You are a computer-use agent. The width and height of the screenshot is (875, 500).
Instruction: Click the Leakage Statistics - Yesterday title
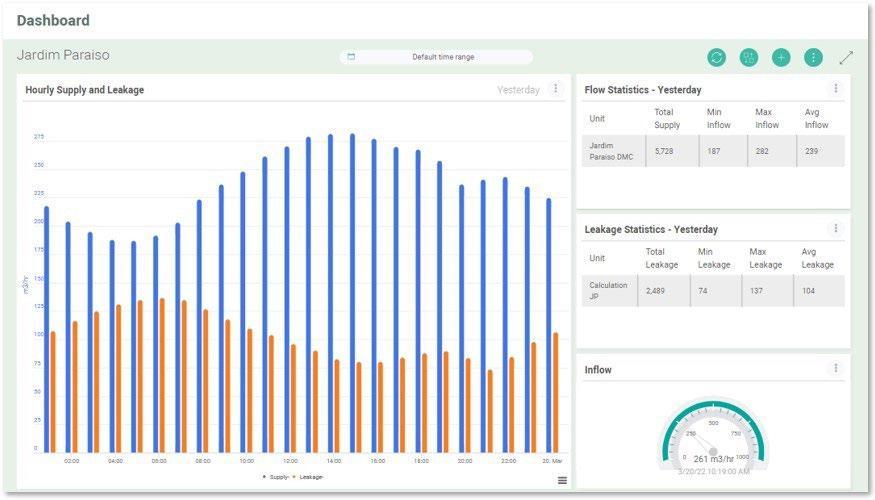[651, 229]
